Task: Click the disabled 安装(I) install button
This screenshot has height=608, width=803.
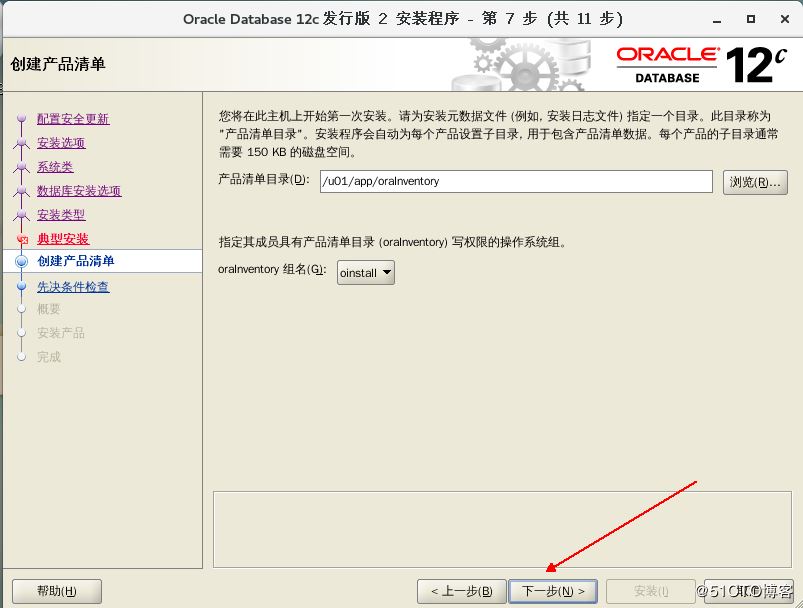Action: pyautogui.click(x=650, y=592)
